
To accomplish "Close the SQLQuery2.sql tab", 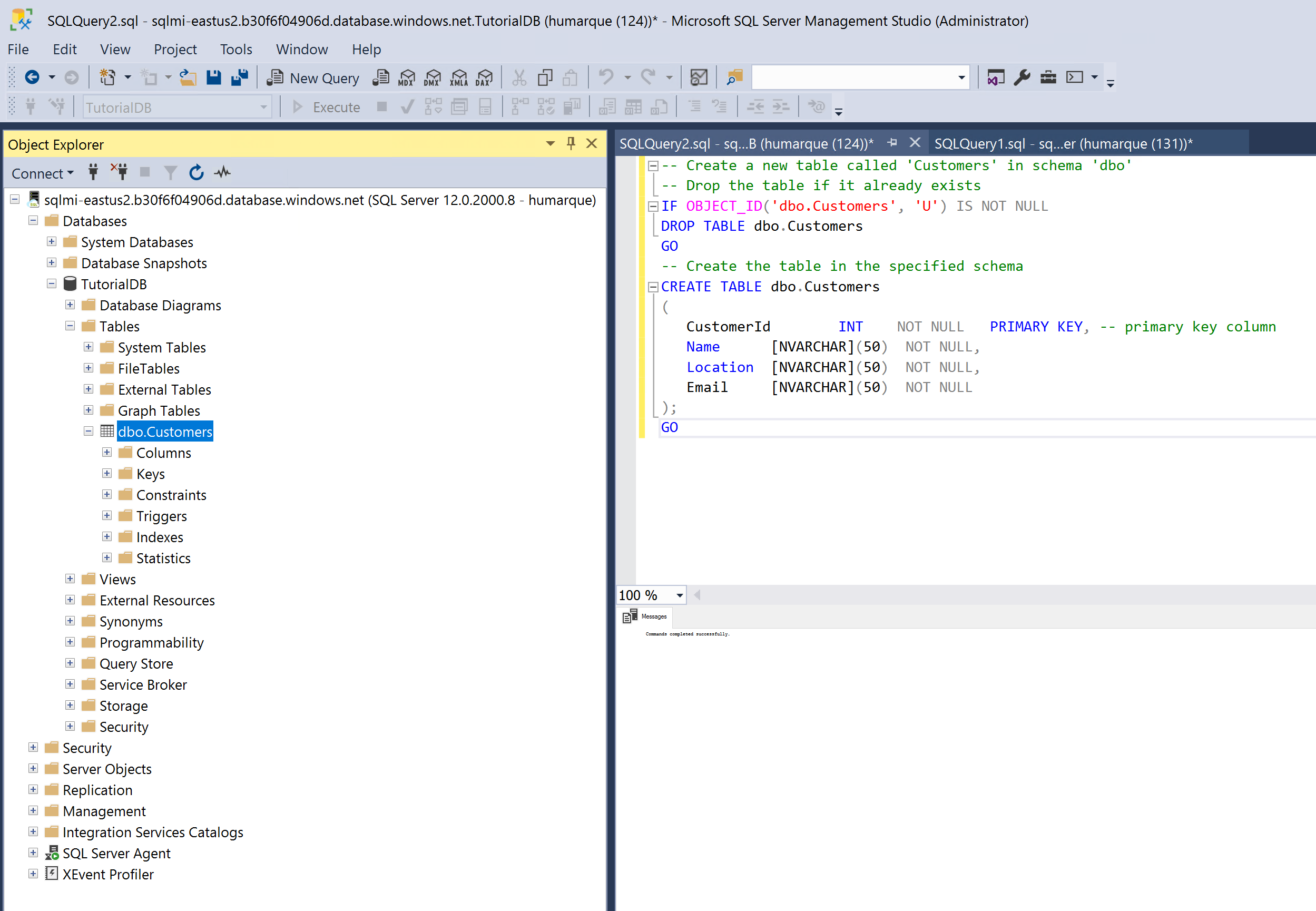I will click(x=915, y=143).
